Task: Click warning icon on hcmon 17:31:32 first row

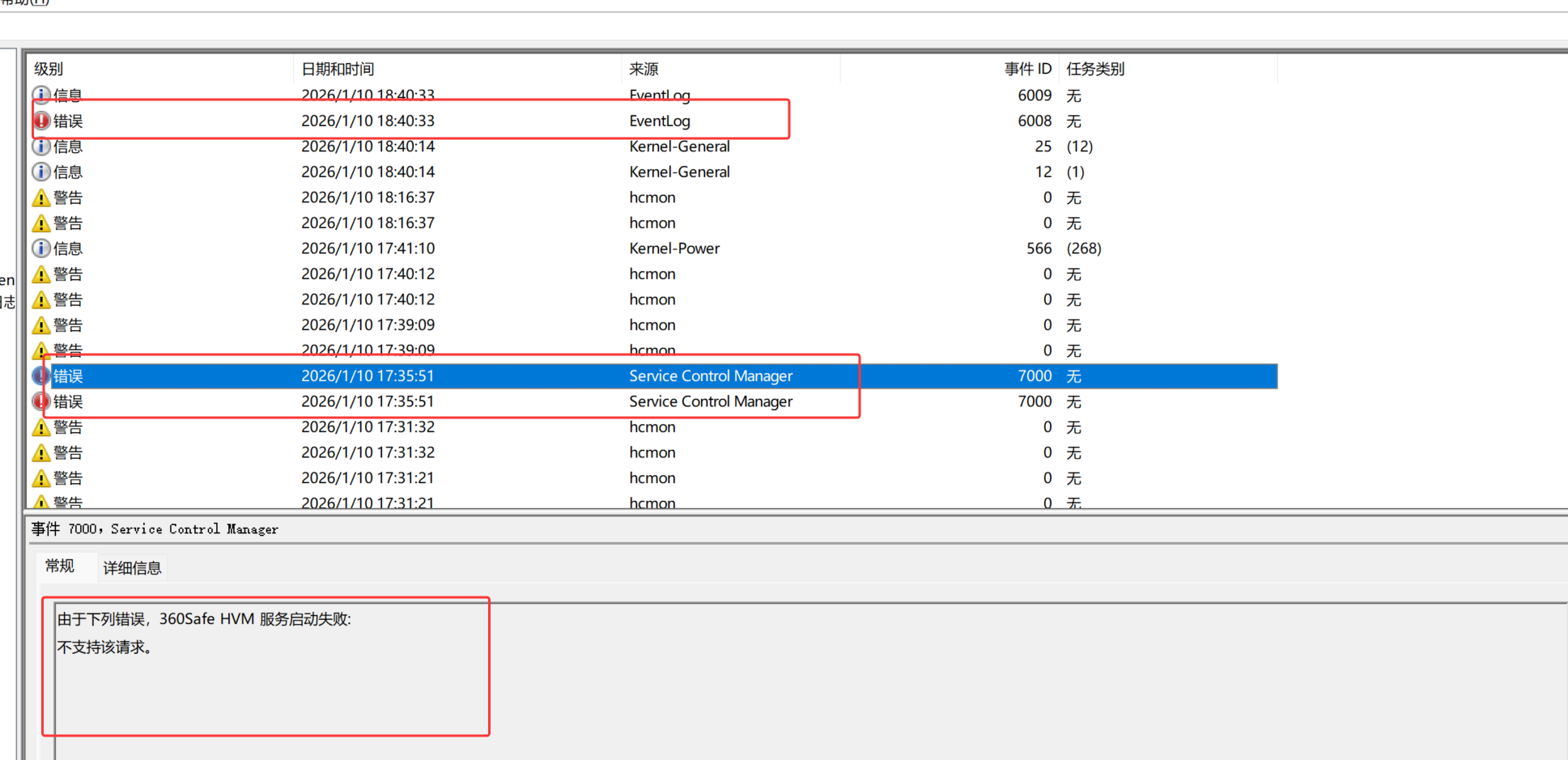Action: [41, 427]
